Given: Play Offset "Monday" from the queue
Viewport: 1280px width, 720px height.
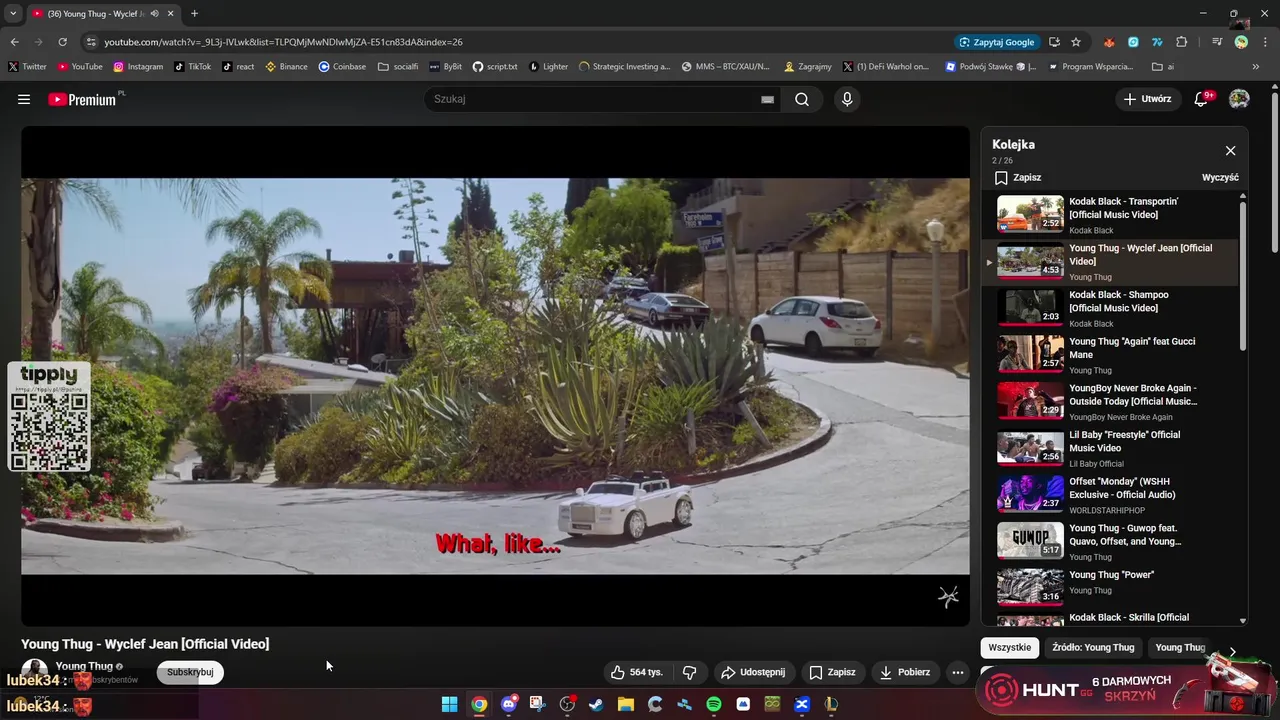Looking at the screenshot, I should click(1110, 494).
